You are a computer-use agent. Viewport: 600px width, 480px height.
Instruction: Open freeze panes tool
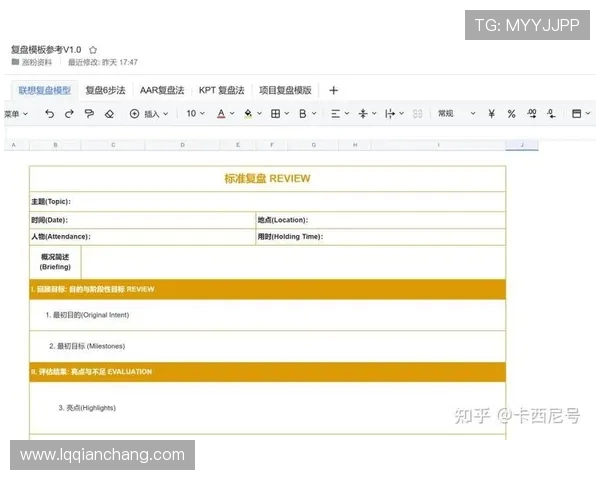[577, 114]
